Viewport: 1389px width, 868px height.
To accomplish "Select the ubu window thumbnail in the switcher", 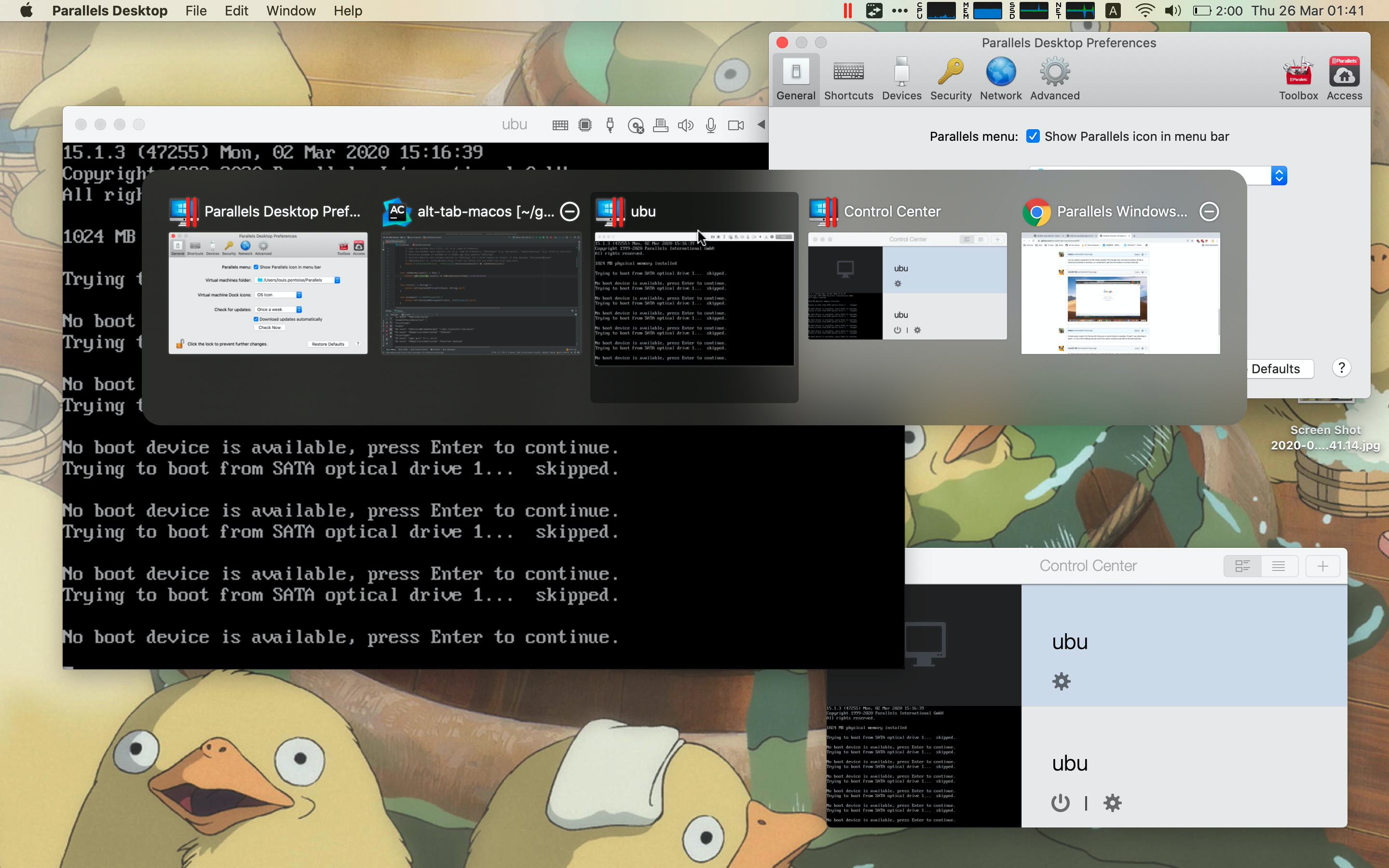I will pos(694,299).
